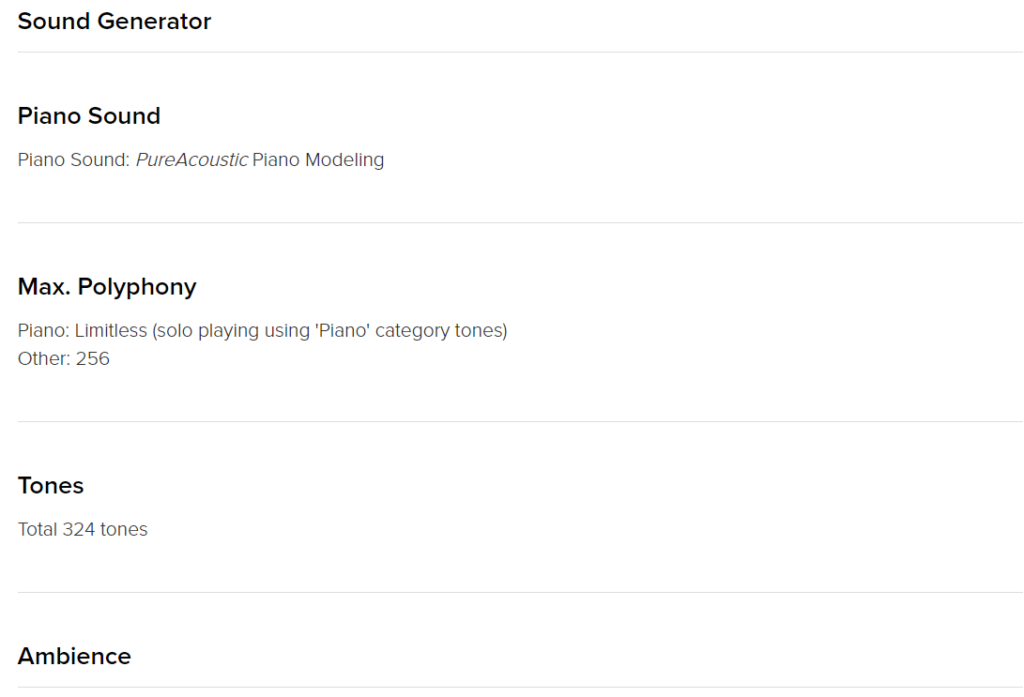Select the Max. Polyphony heading
The height and width of the screenshot is (697, 1024).
click(x=107, y=287)
